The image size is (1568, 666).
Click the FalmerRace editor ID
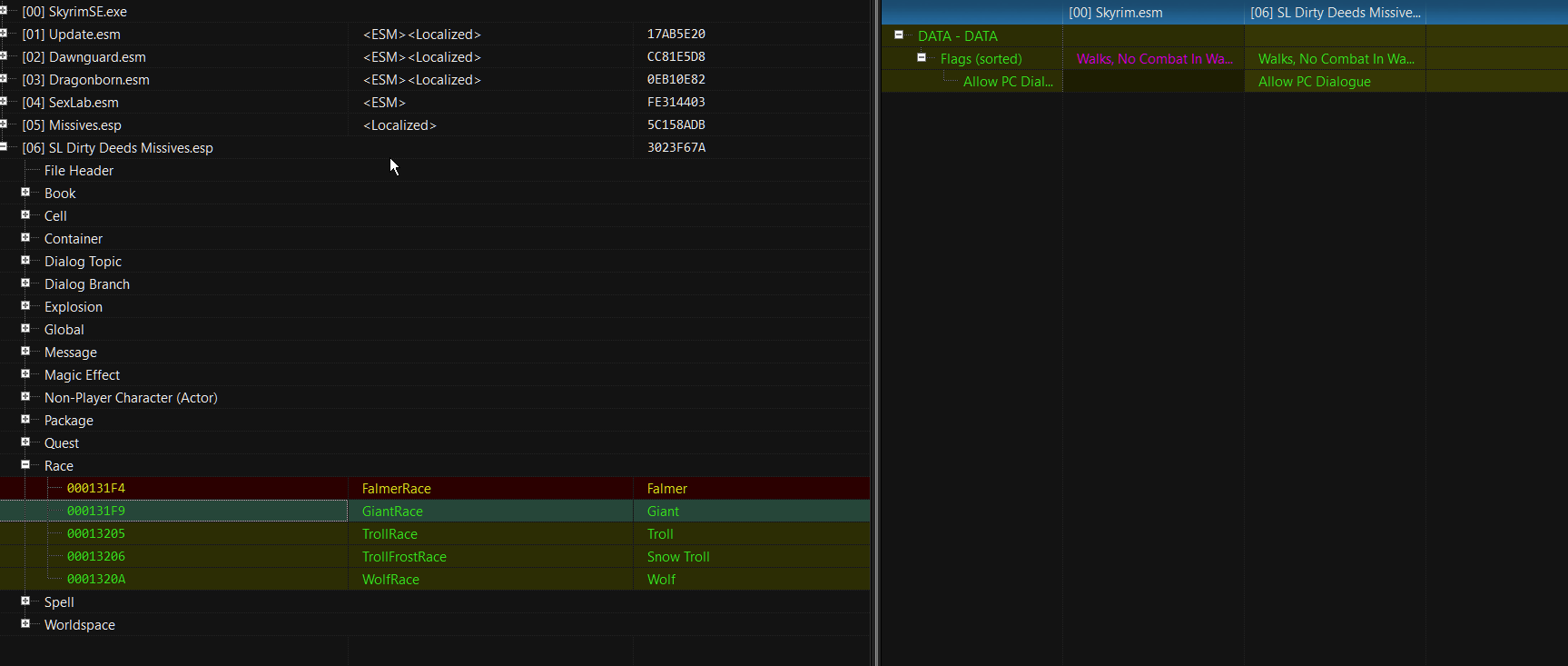[397, 489]
